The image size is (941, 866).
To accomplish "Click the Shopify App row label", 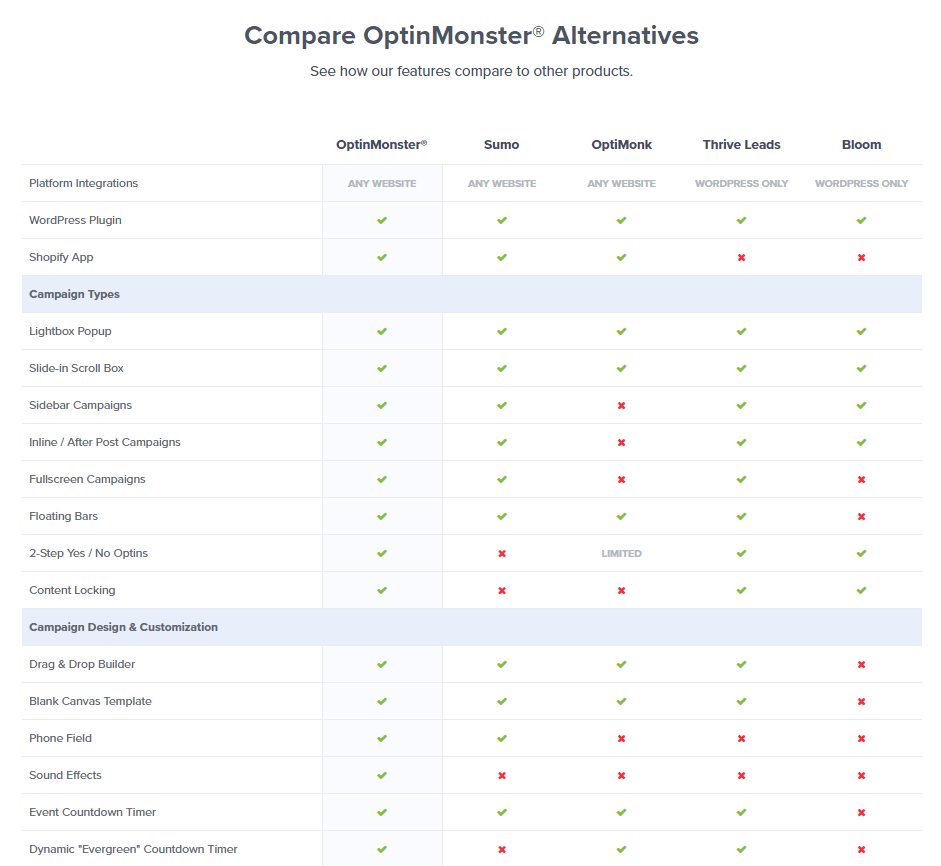I will click(61, 257).
